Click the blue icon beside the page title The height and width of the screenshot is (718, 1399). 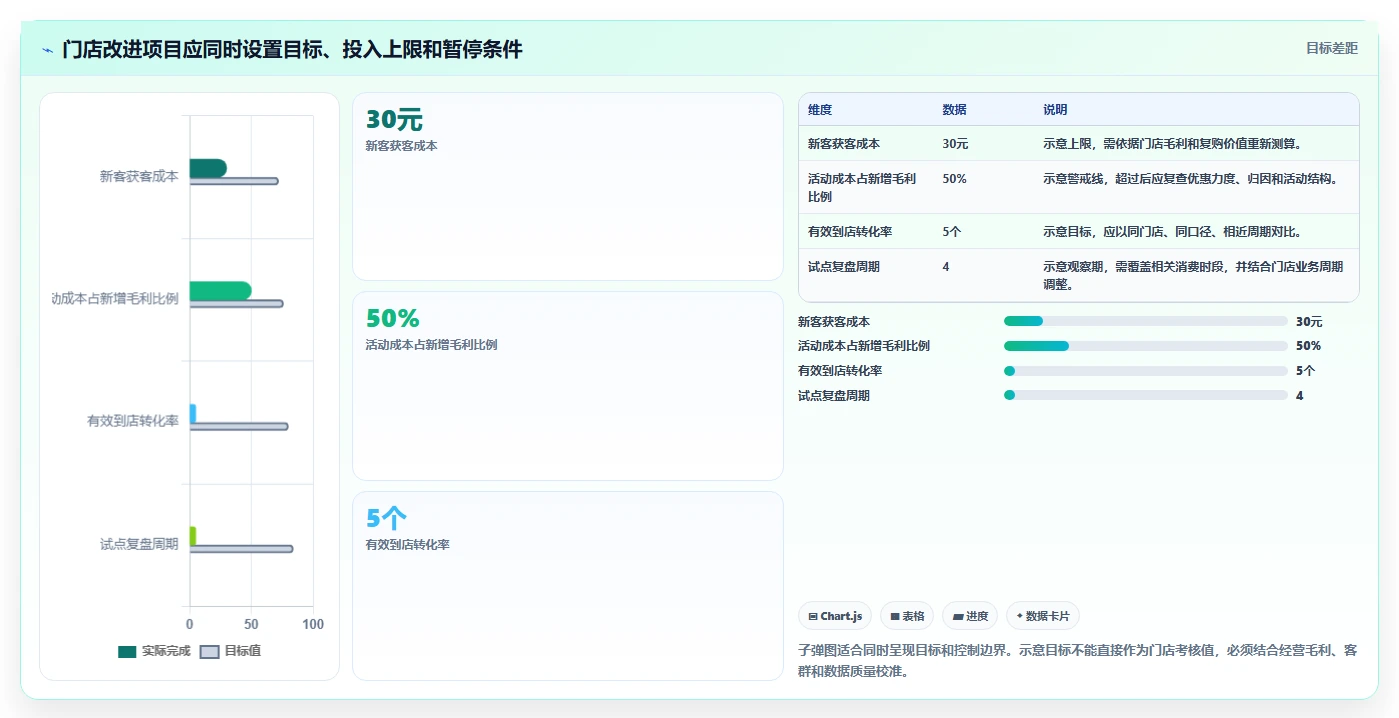tap(47, 50)
